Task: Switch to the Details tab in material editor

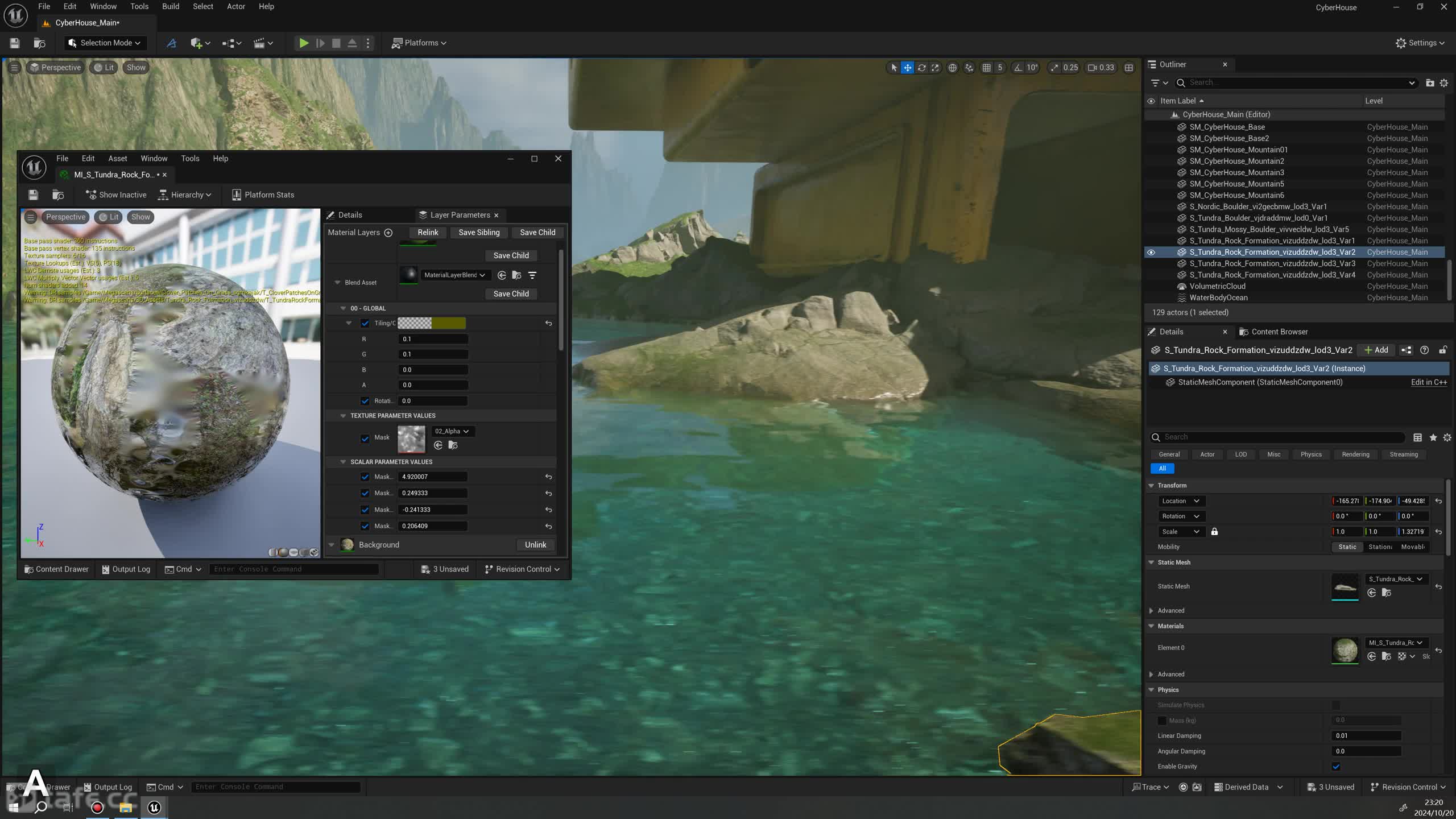Action: [x=345, y=215]
